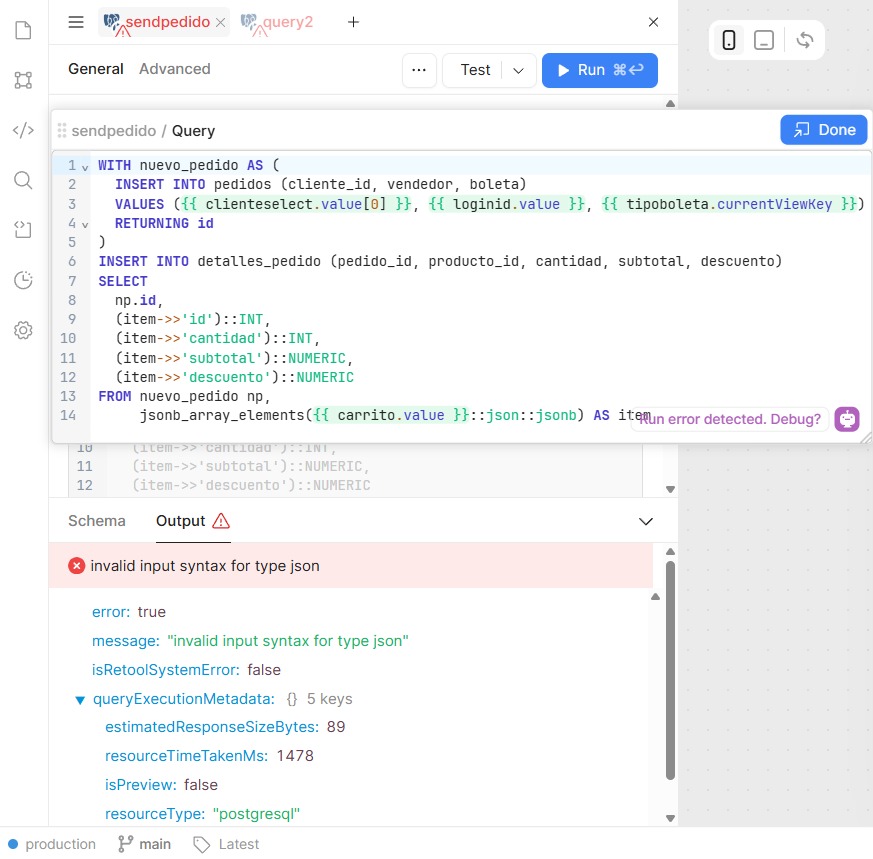The height and width of the screenshot is (859, 873).
Task: Click the hamburger menu icon
Action: click(76, 22)
